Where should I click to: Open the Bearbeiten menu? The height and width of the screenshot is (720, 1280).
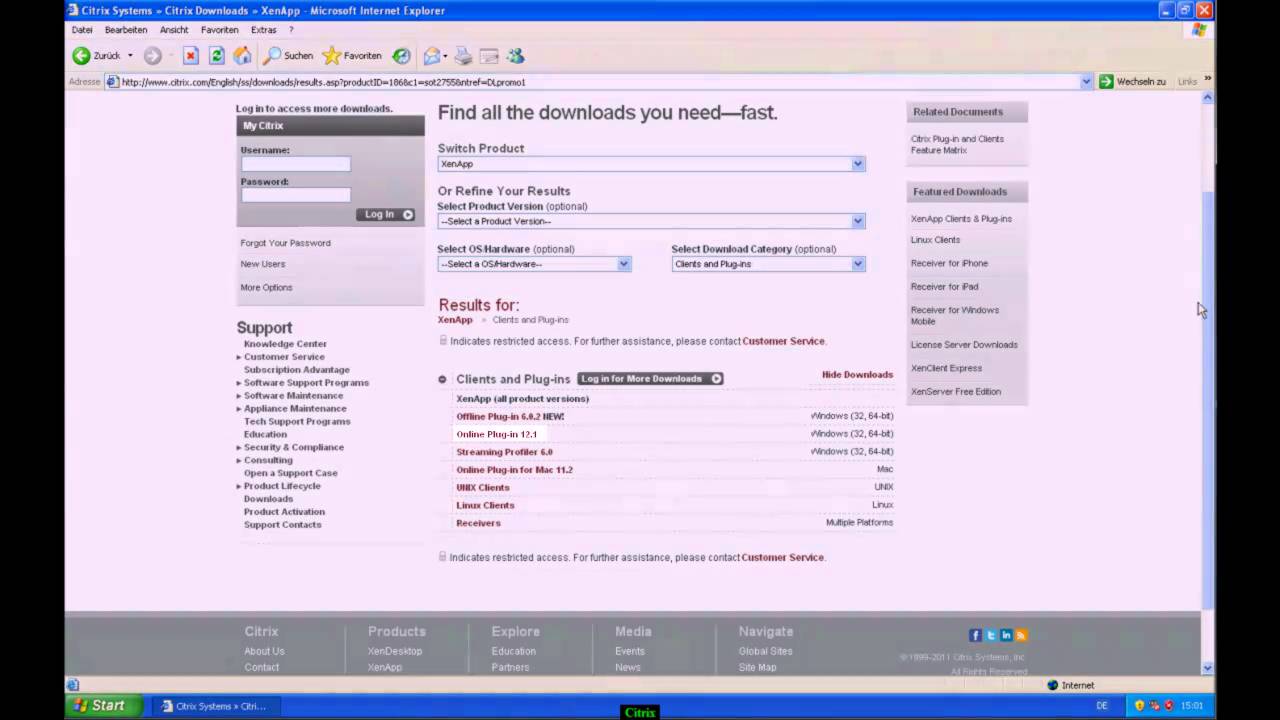coord(126,30)
